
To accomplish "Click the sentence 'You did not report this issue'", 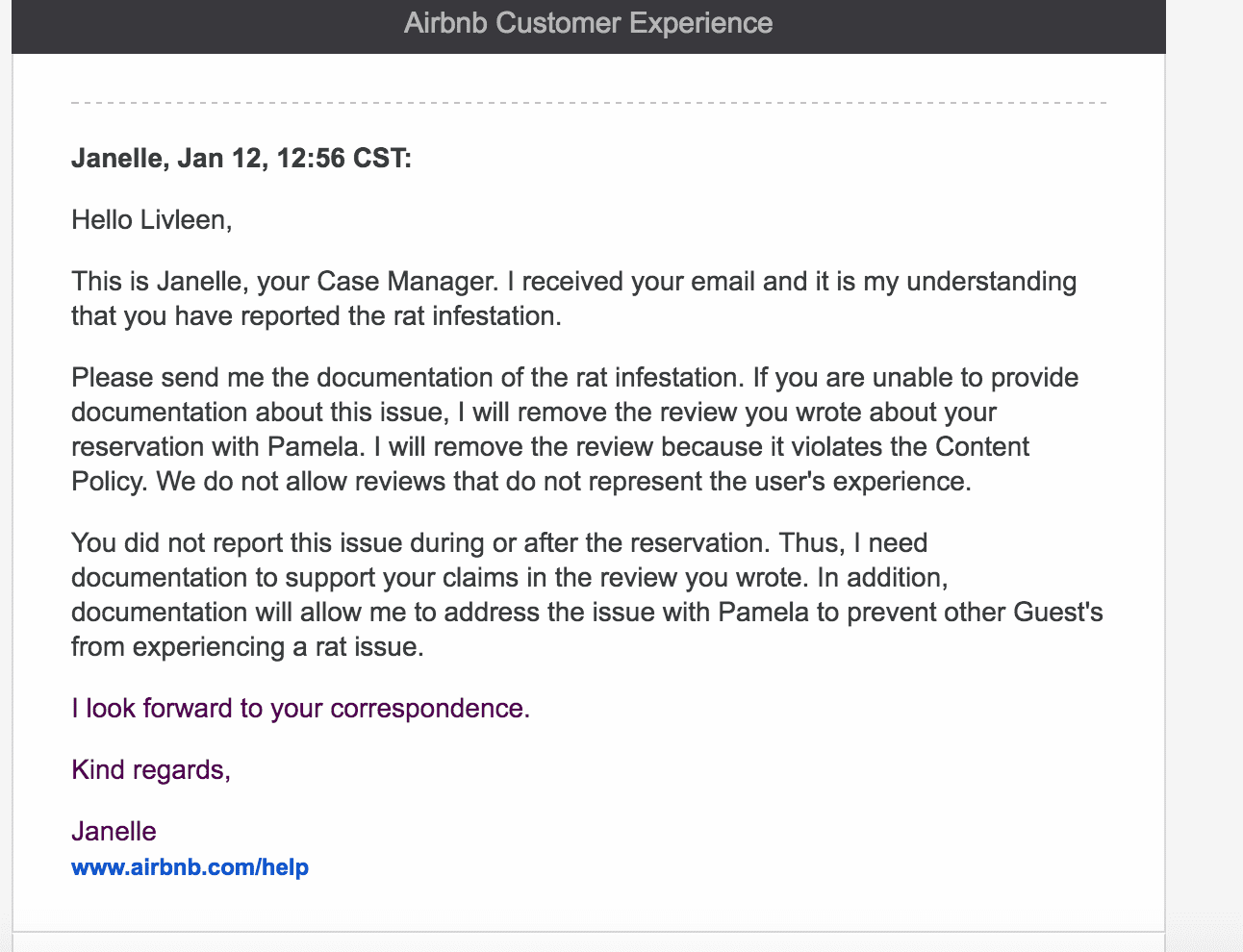I will [x=237, y=543].
